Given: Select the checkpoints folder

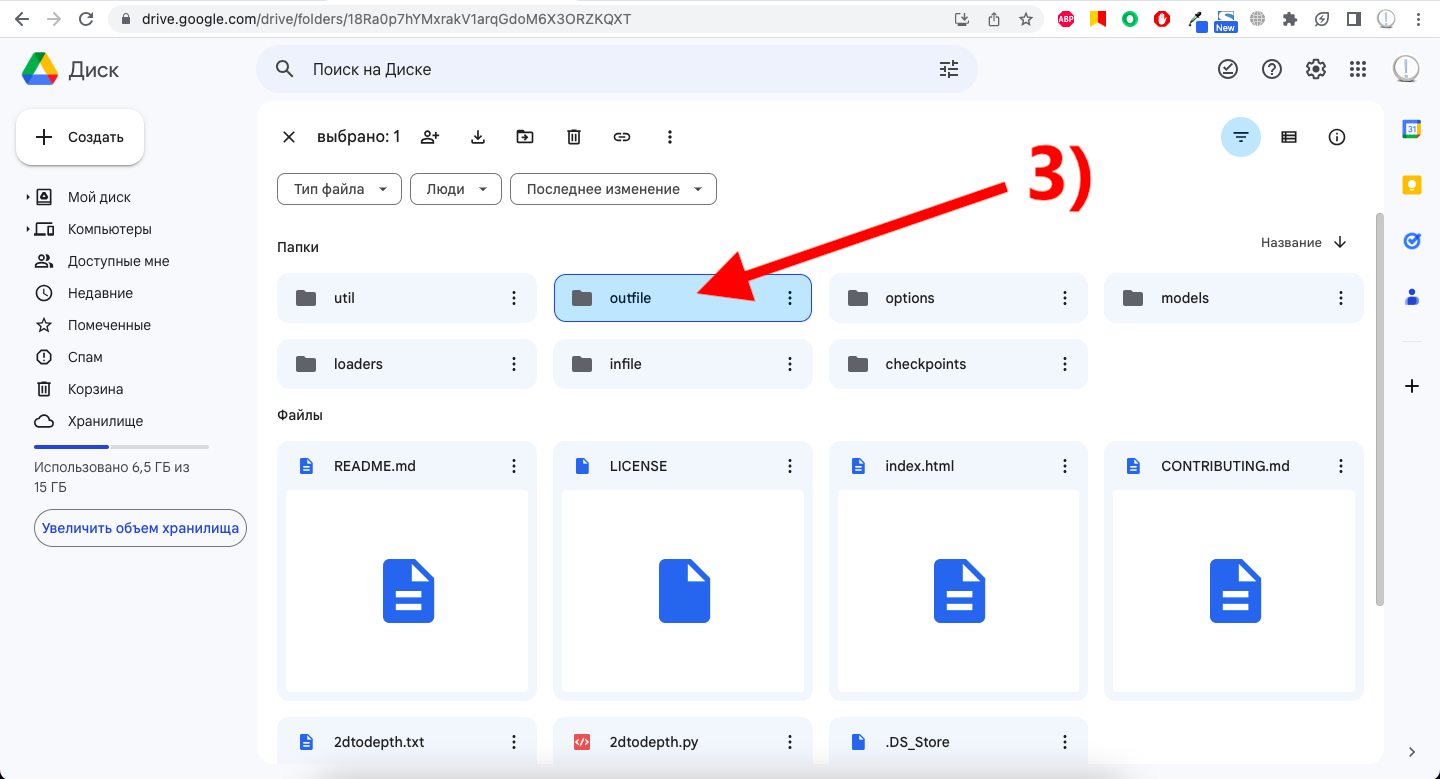Looking at the screenshot, I should tap(958, 364).
